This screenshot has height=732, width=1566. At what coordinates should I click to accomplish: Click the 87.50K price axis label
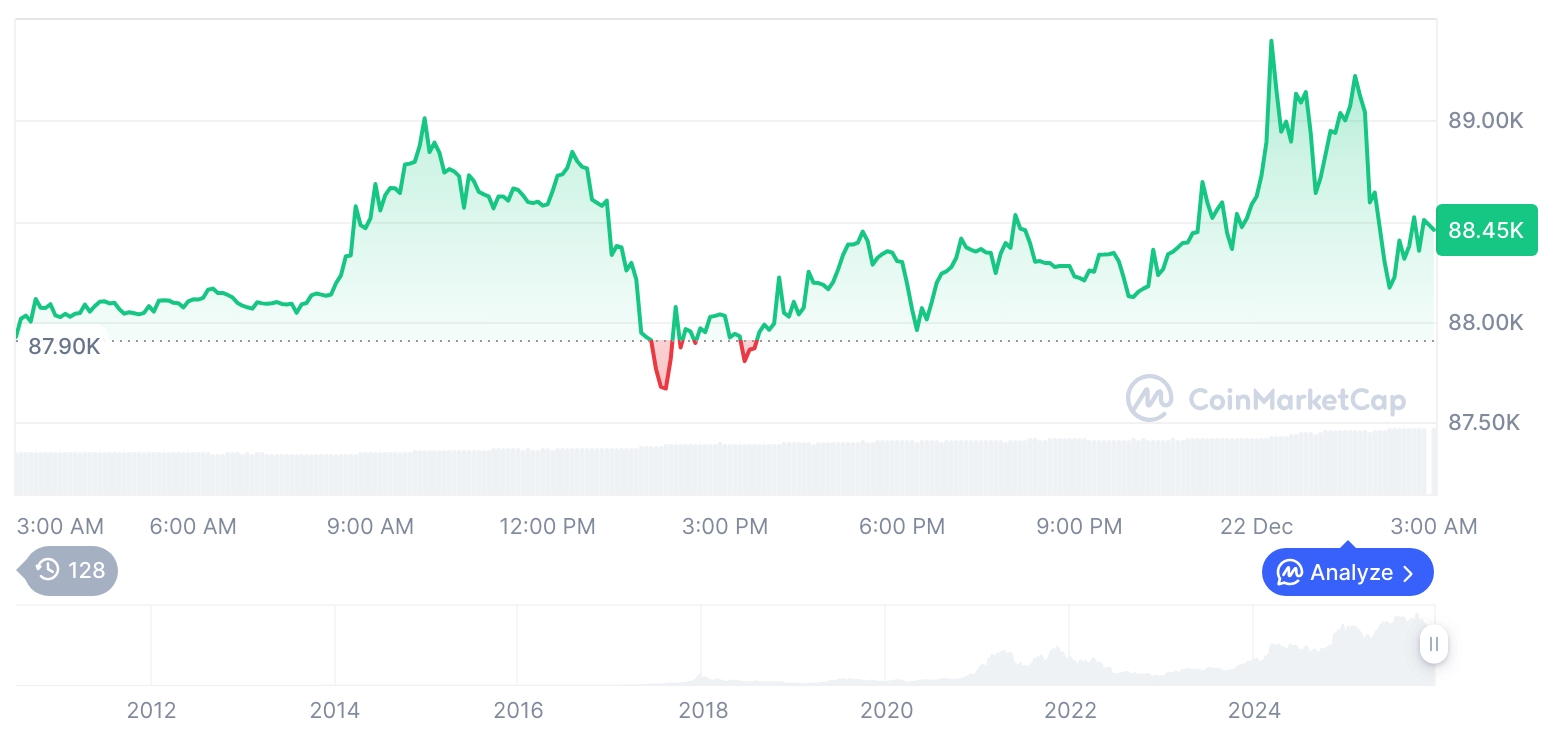[1484, 423]
